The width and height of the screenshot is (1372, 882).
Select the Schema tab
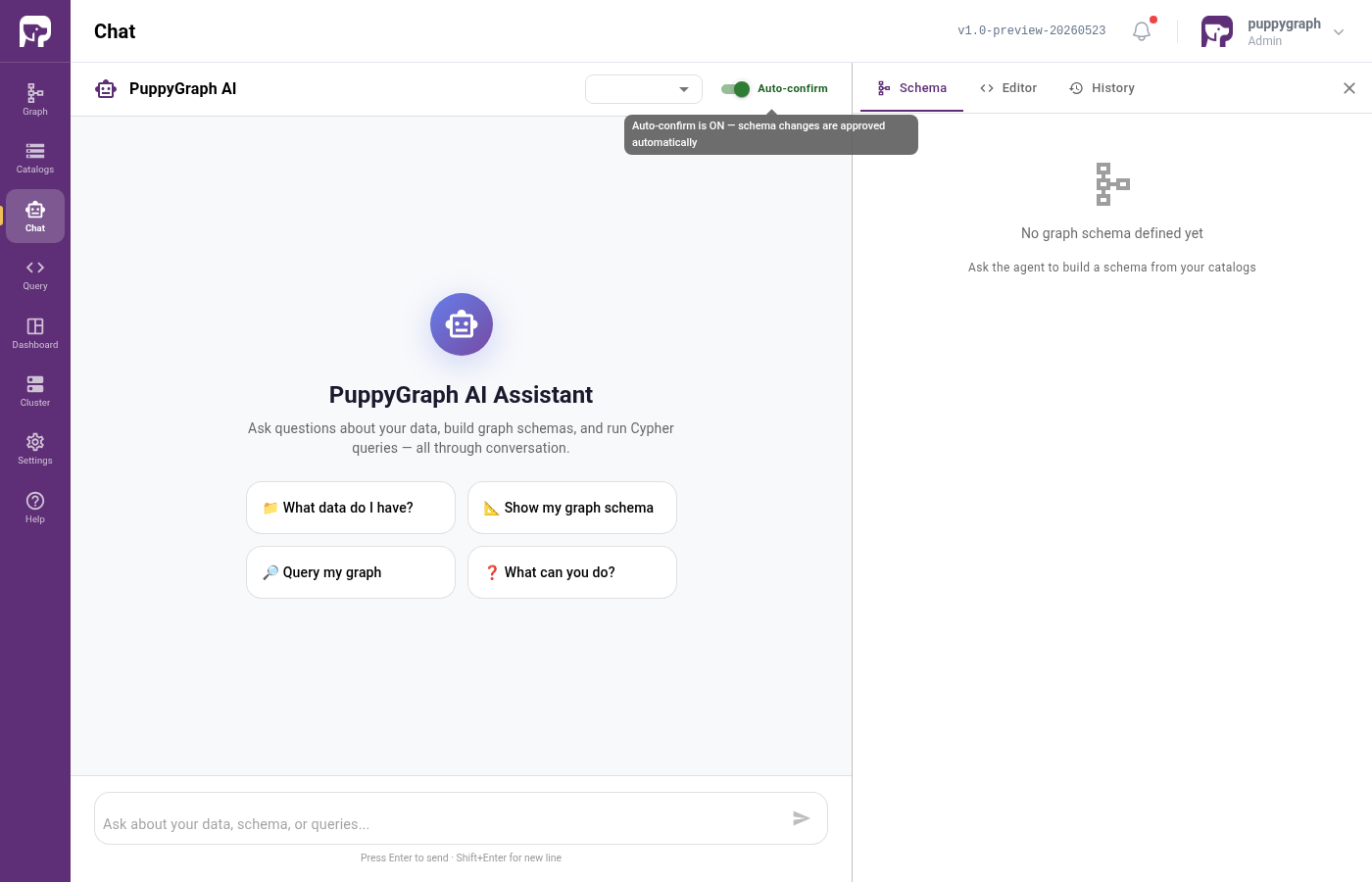(912, 88)
